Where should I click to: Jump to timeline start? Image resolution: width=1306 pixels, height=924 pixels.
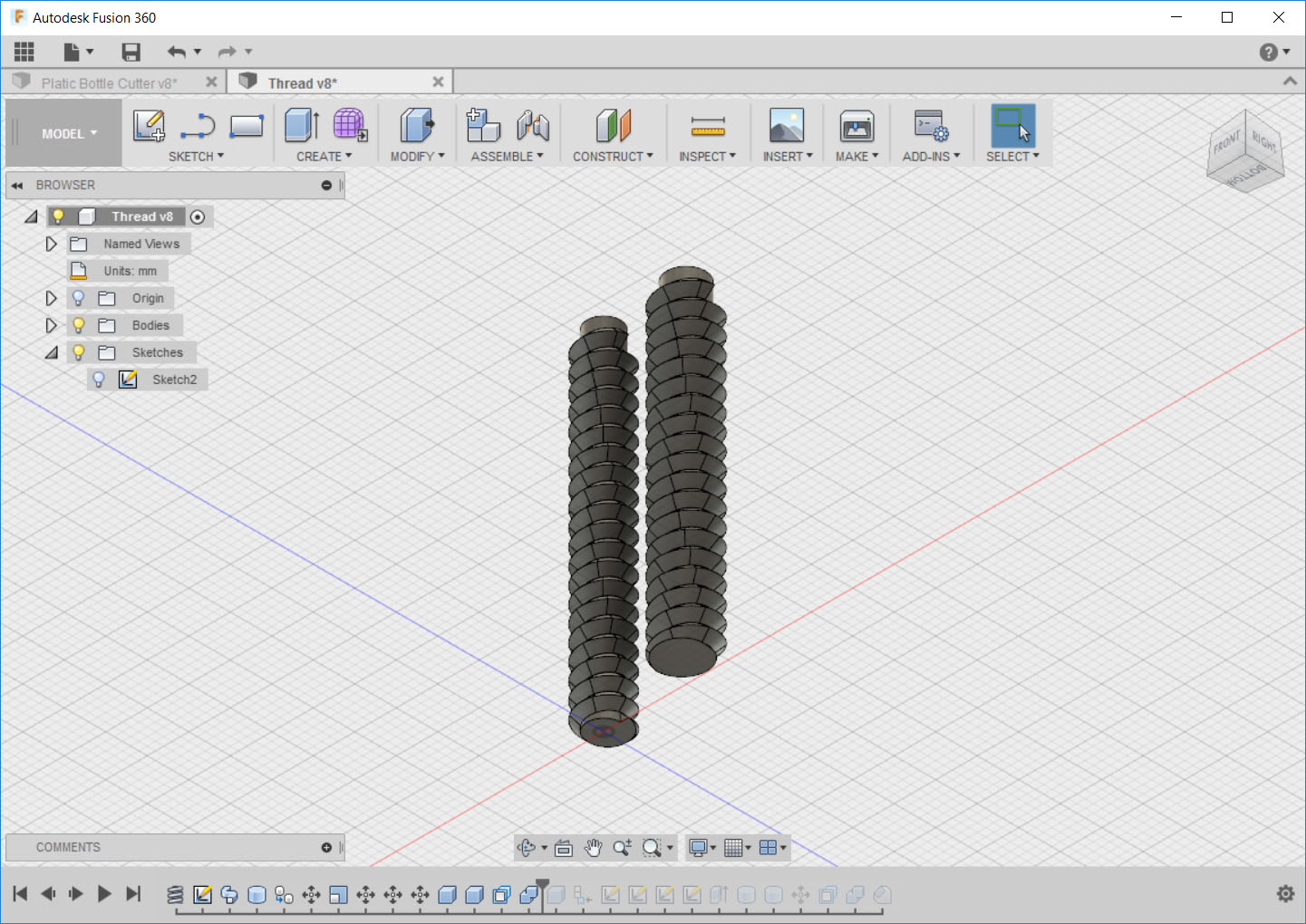pyautogui.click(x=20, y=894)
